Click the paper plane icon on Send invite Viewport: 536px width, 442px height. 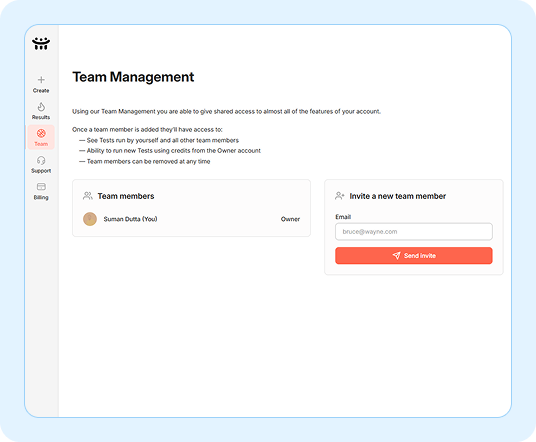pos(397,256)
